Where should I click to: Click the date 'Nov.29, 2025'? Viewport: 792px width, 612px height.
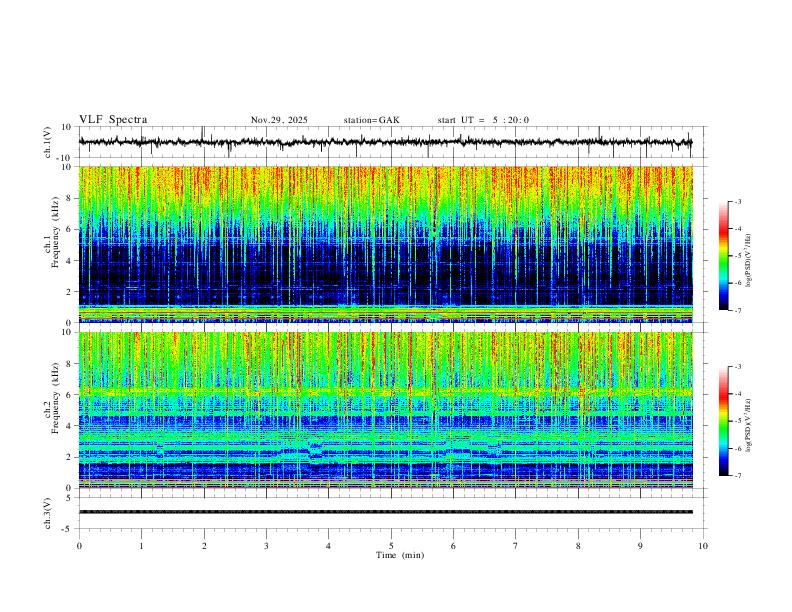coord(279,120)
